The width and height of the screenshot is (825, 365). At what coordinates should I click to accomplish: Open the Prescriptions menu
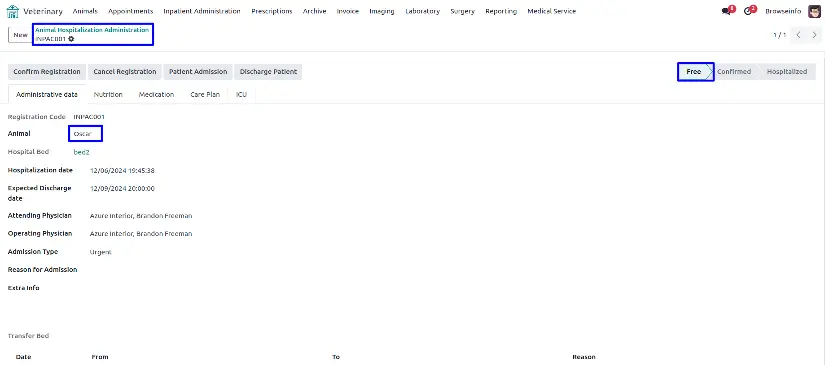(271, 11)
